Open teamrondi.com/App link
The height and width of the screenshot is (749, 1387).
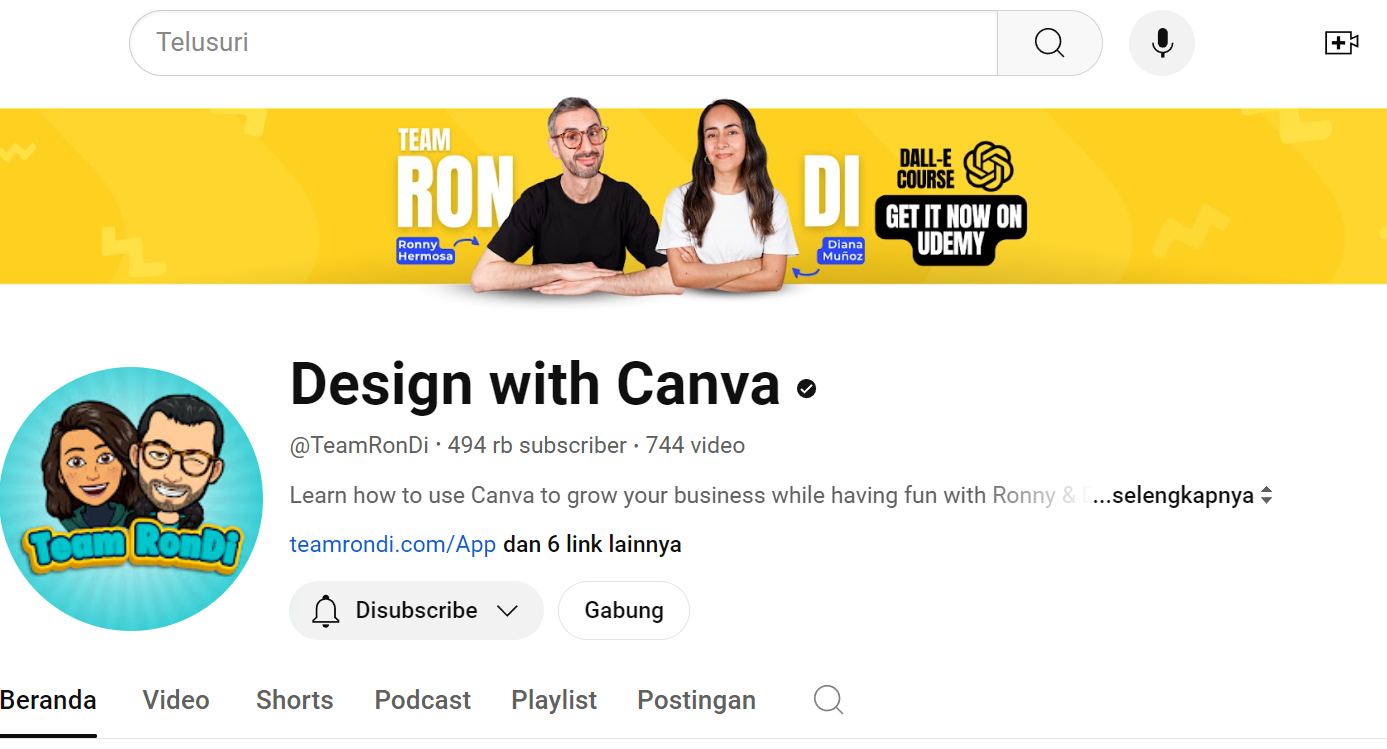click(x=393, y=545)
